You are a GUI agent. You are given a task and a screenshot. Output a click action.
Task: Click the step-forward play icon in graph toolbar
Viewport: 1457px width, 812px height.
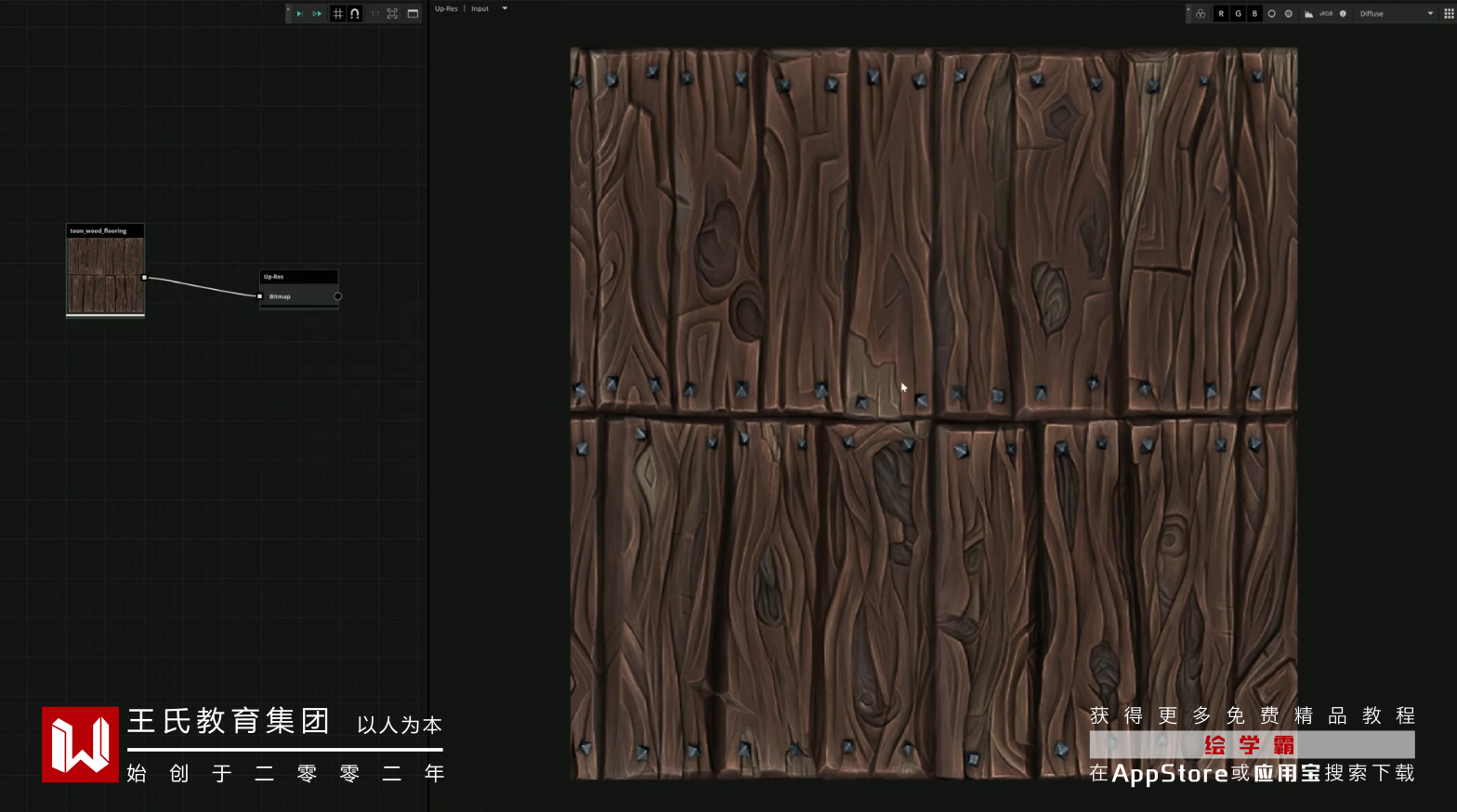coord(299,14)
